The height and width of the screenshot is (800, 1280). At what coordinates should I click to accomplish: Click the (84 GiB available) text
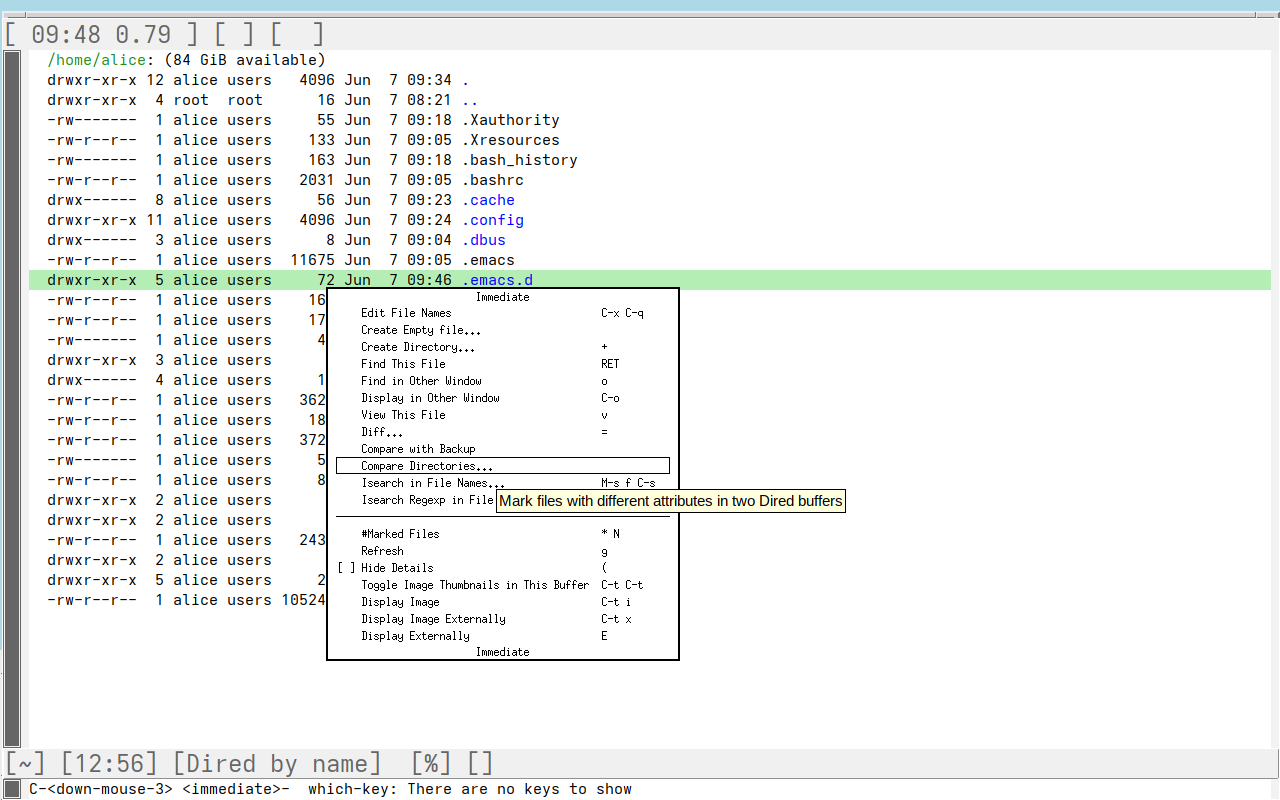(245, 60)
